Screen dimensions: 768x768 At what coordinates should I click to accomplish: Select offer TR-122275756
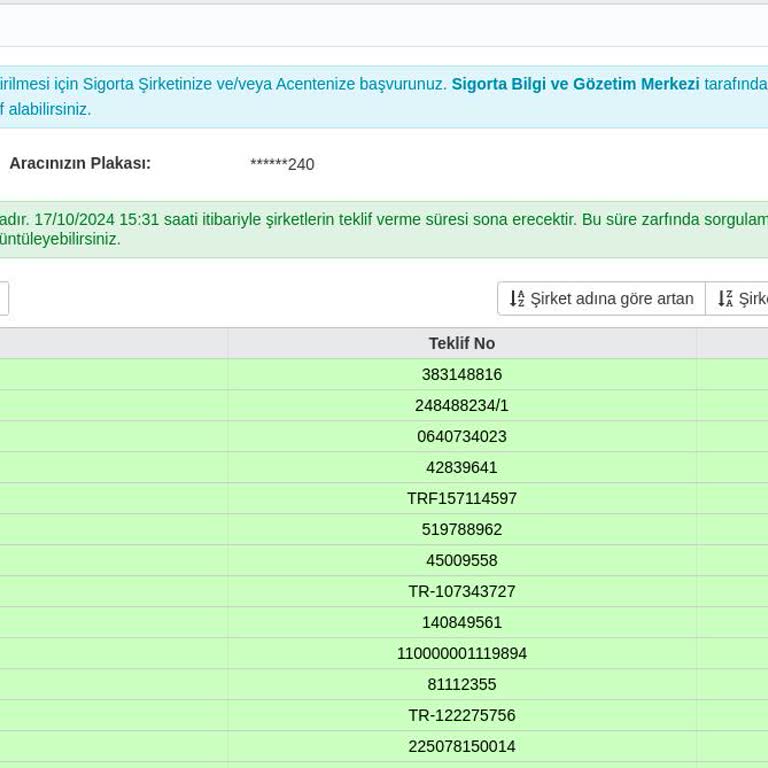(462, 715)
